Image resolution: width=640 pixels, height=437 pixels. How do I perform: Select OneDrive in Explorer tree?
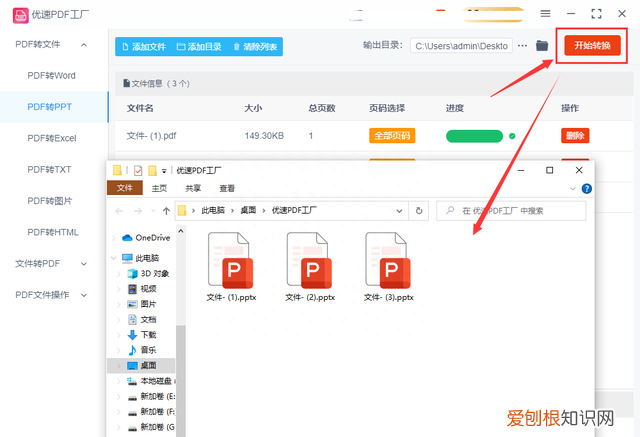tap(146, 238)
